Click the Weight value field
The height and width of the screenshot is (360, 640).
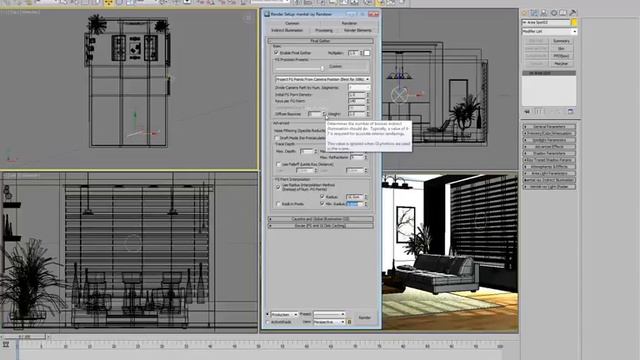[x=357, y=114]
